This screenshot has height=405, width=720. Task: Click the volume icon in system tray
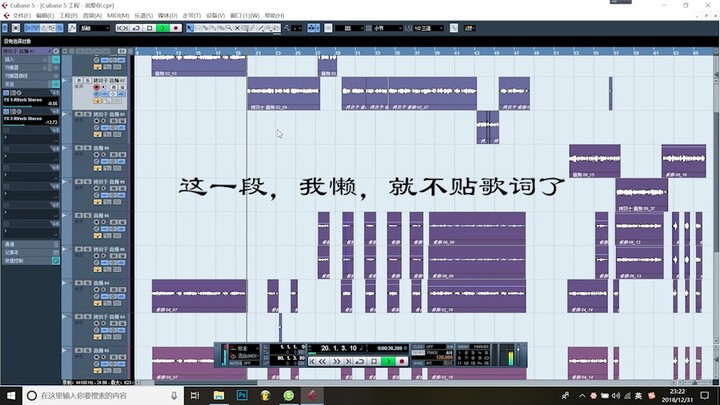(616, 395)
